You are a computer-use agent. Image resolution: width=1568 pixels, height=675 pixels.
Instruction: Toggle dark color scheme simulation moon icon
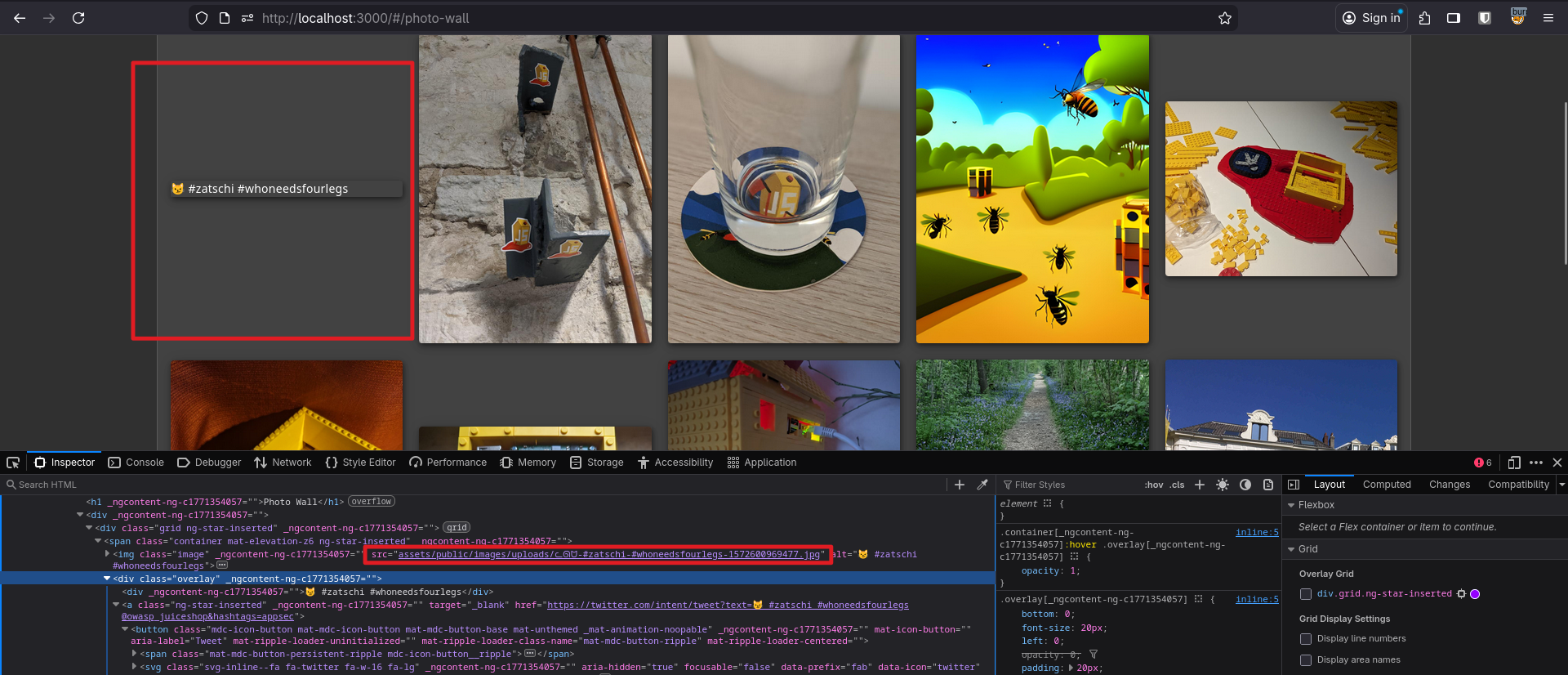pos(1245,485)
